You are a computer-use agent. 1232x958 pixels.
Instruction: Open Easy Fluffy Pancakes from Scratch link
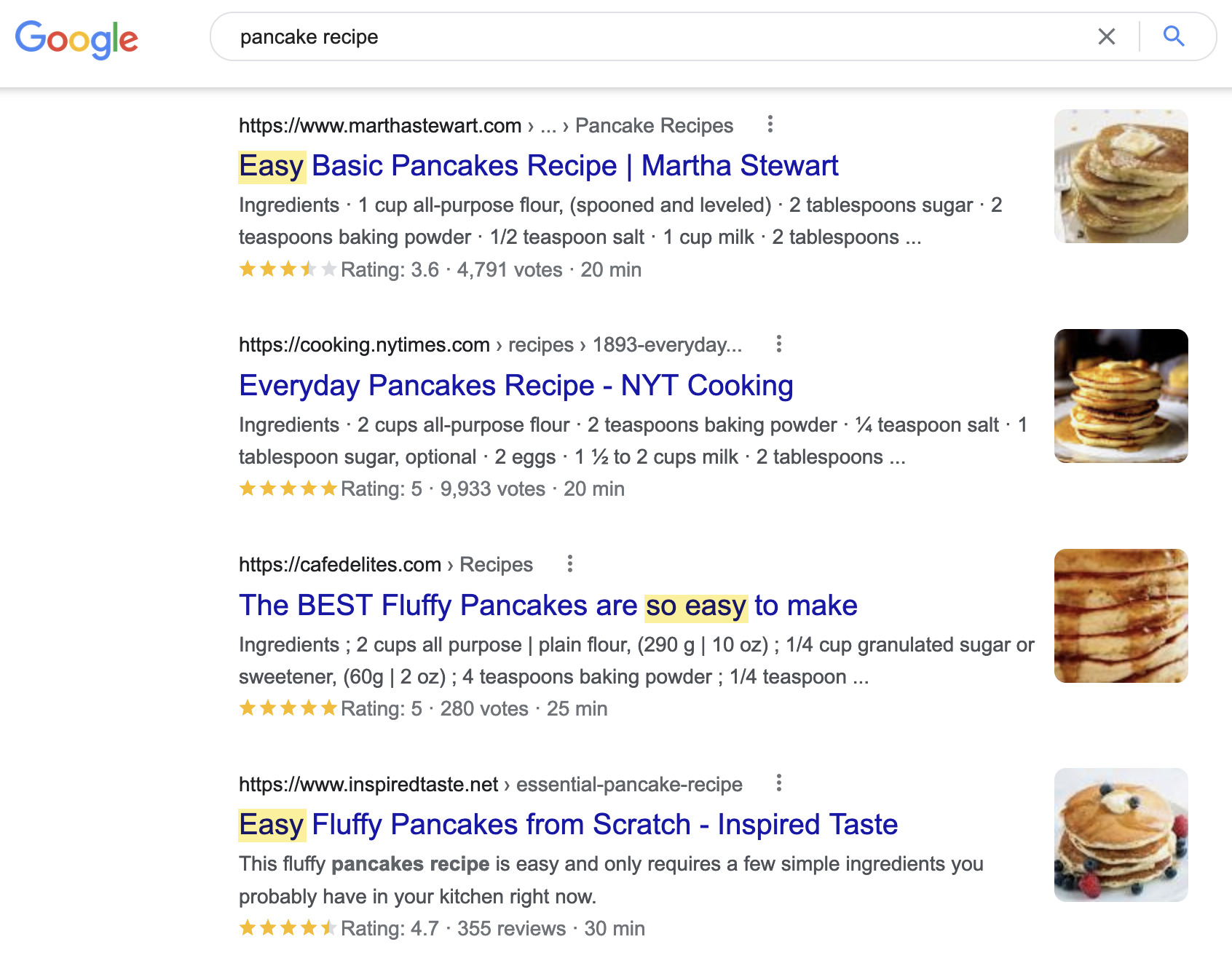coord(569,825)
